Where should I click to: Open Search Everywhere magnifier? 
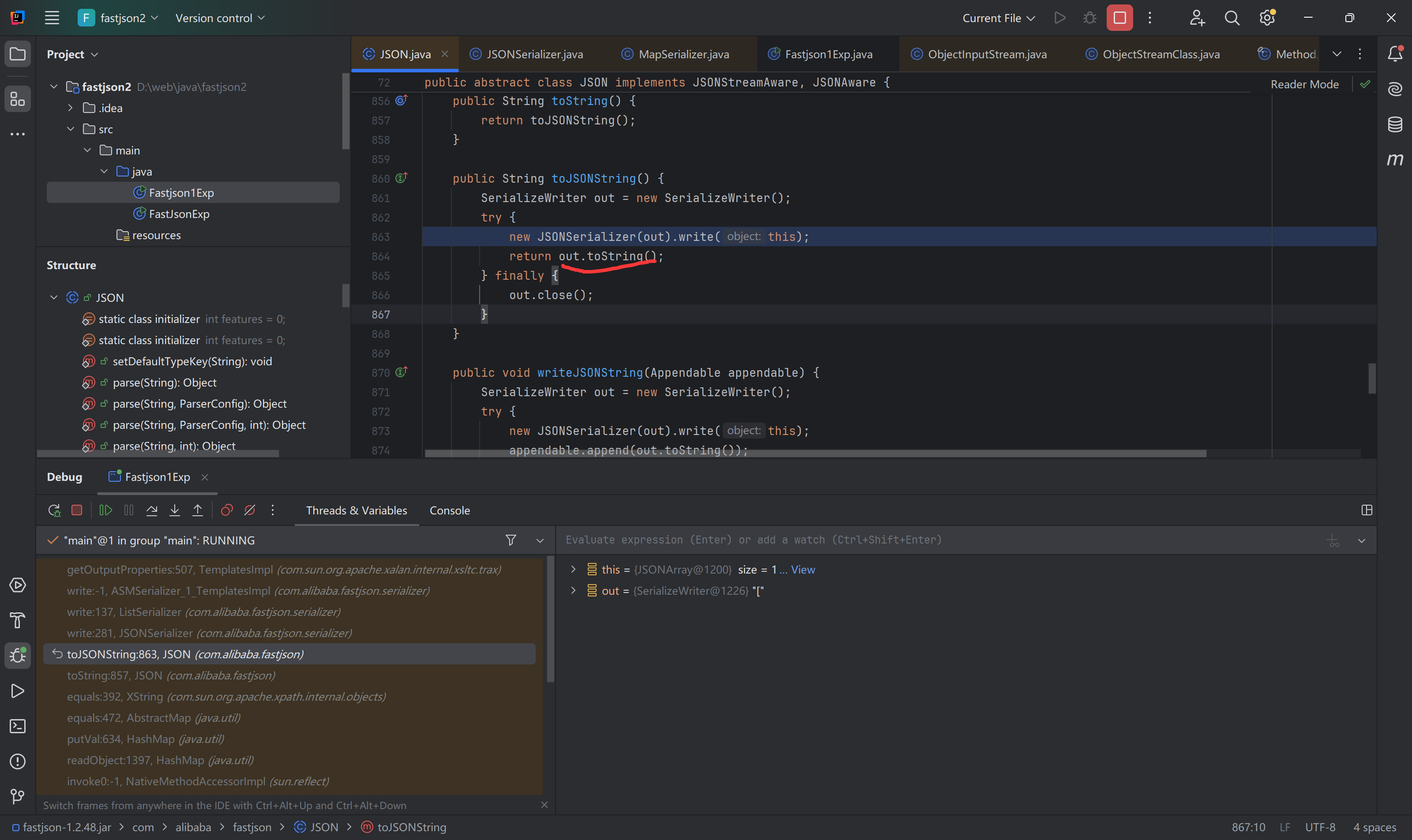(1232, 18)
